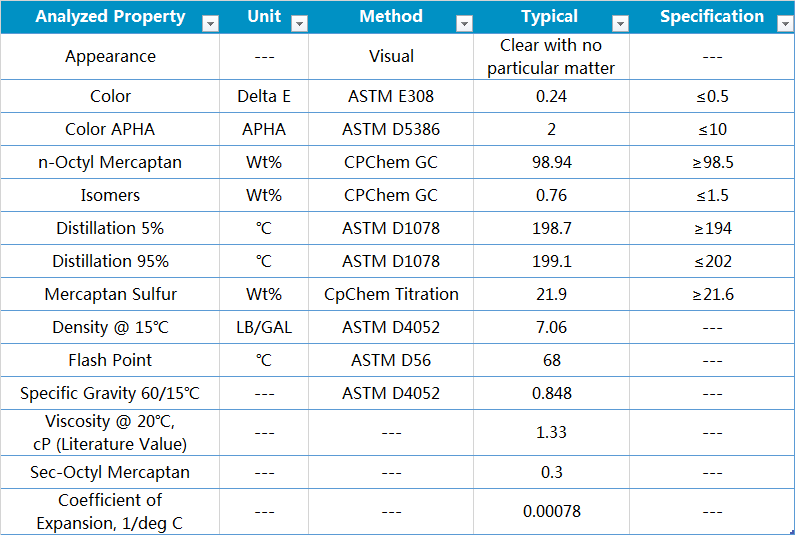Open the Unit column filter dropdown

(x=299, y=24)
